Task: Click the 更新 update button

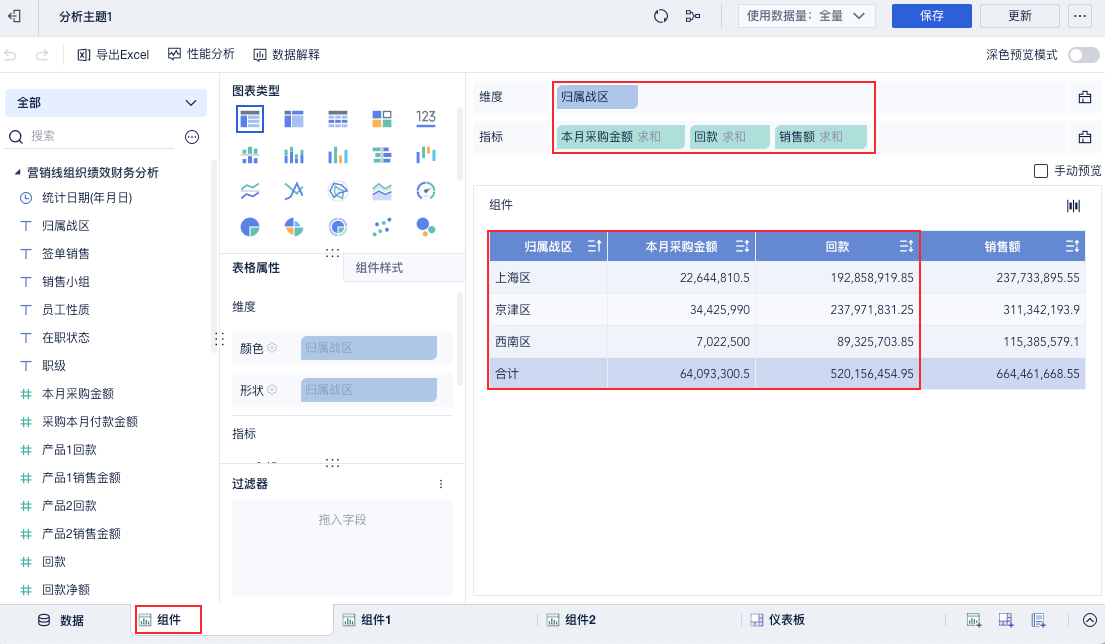Action: click(x=1020, y=16)
